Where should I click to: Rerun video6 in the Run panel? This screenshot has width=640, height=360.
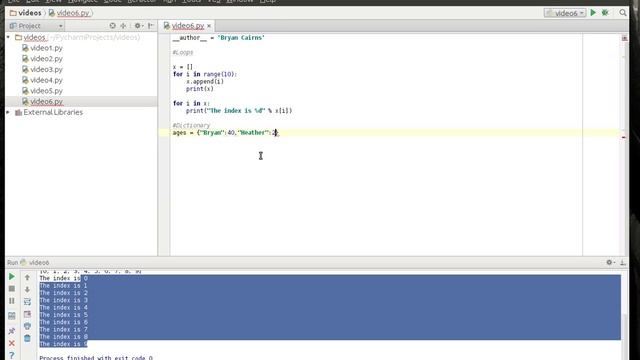(12, 277)
